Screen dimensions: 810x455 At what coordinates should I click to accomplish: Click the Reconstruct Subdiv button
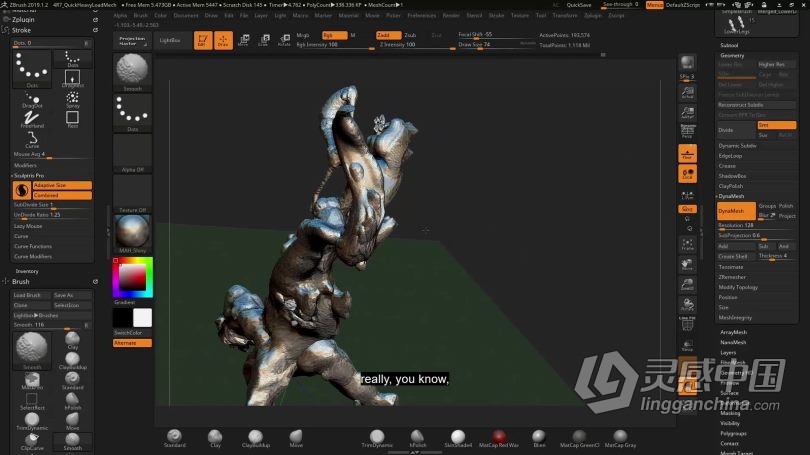[756, 105]
